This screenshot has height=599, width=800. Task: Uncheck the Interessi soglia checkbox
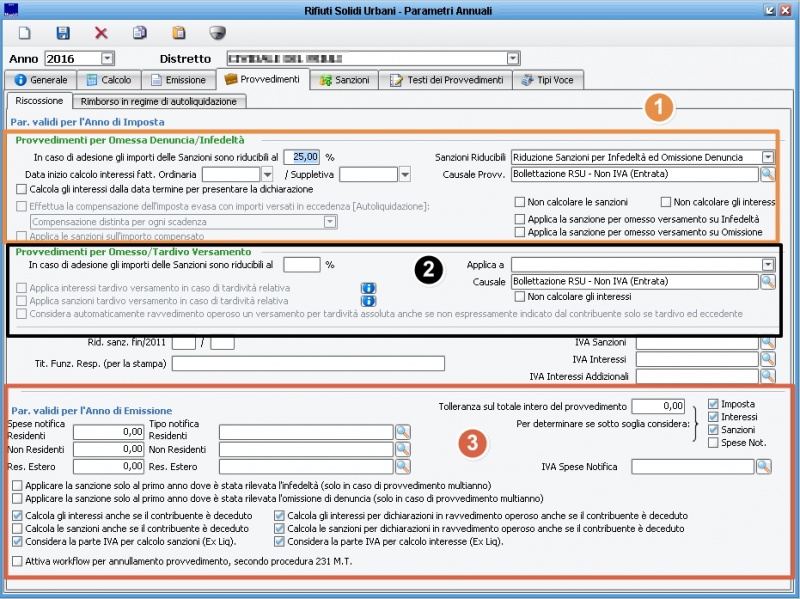[713, 417]
